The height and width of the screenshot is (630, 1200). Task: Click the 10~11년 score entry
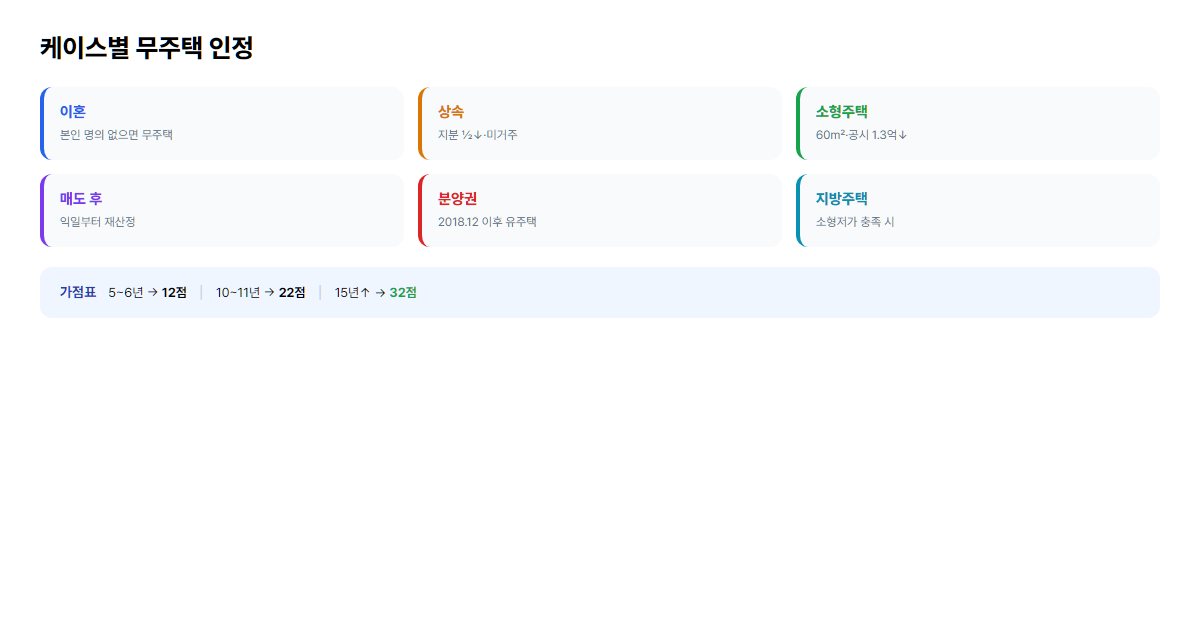click(x=261, y=292)
